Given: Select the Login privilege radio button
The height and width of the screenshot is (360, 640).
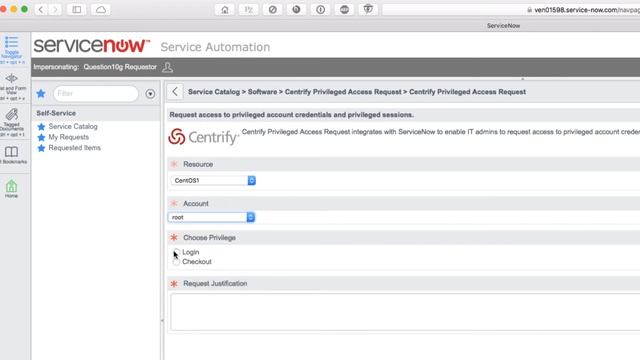Looking at the screenshot, I should click(x=176, y=252).
